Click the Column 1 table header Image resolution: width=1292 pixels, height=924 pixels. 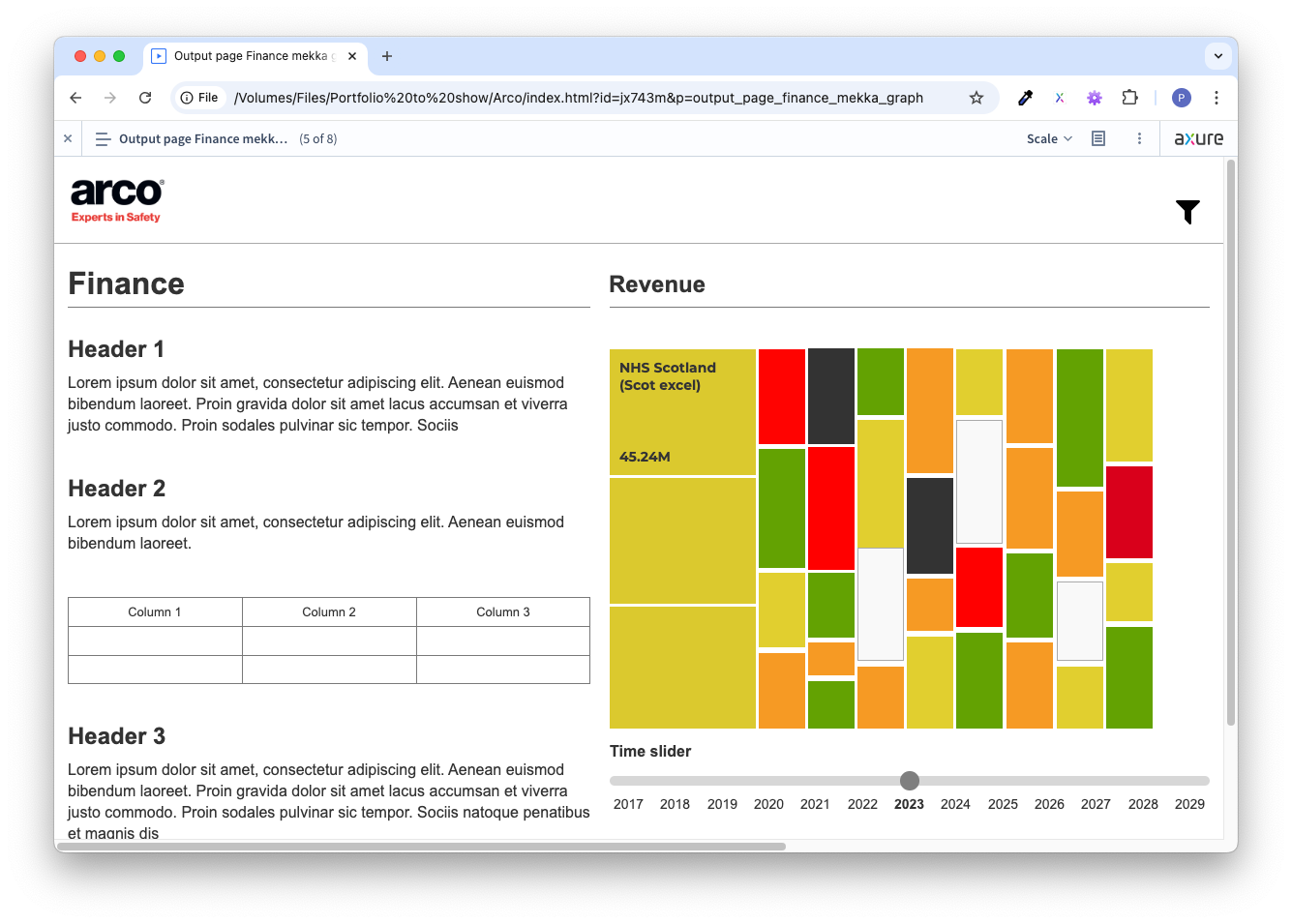click(x=155, y=612)
